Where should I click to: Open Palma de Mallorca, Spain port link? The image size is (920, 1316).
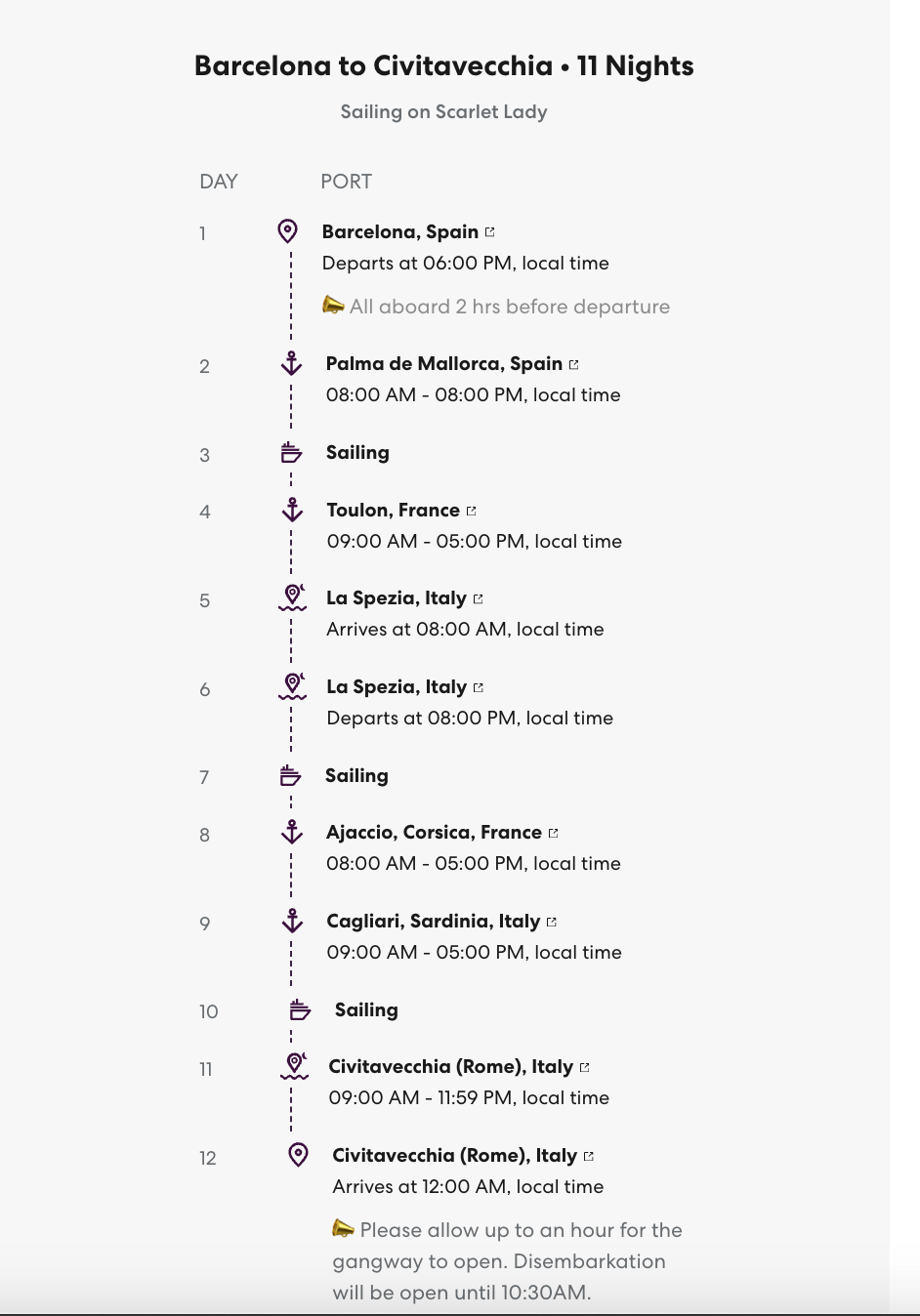point(444,364)
